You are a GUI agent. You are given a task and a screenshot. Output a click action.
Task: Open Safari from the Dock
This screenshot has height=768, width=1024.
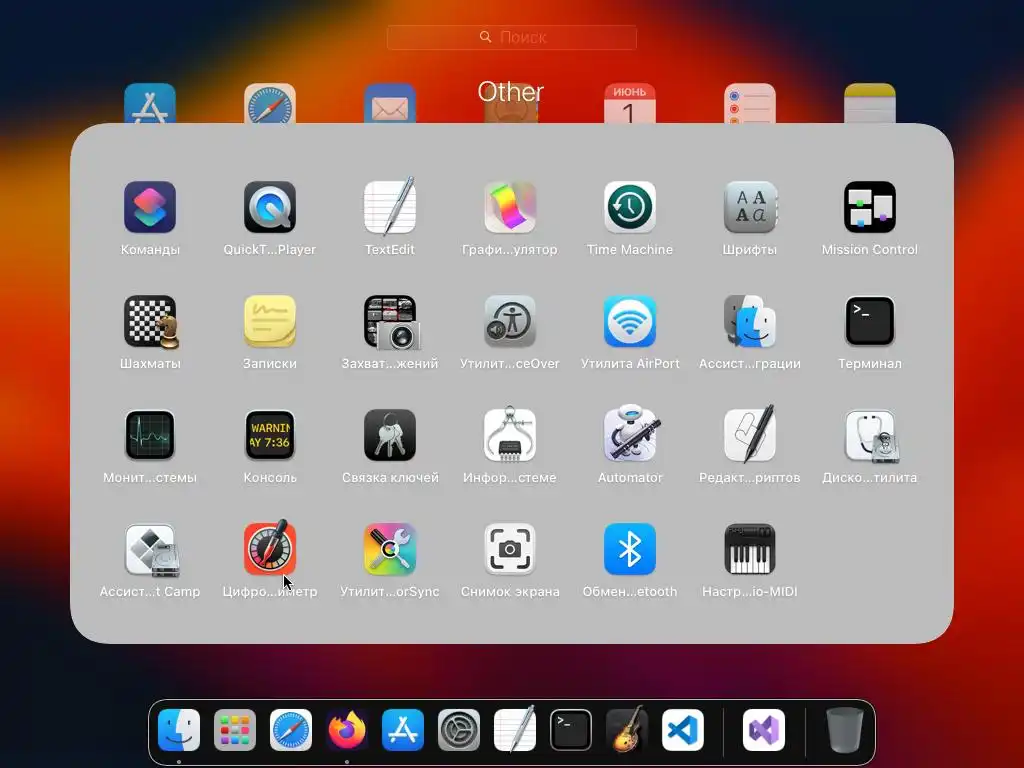291,729
